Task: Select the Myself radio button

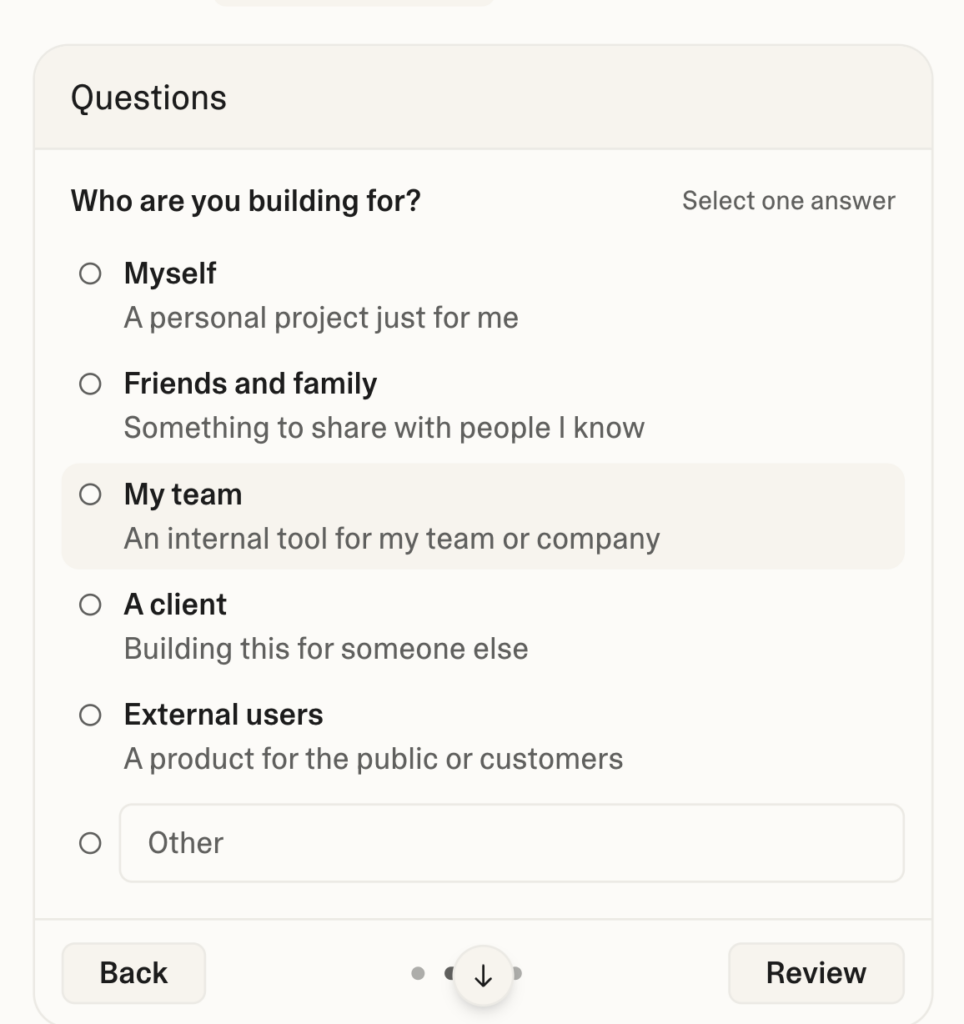Action: point(90,274)
